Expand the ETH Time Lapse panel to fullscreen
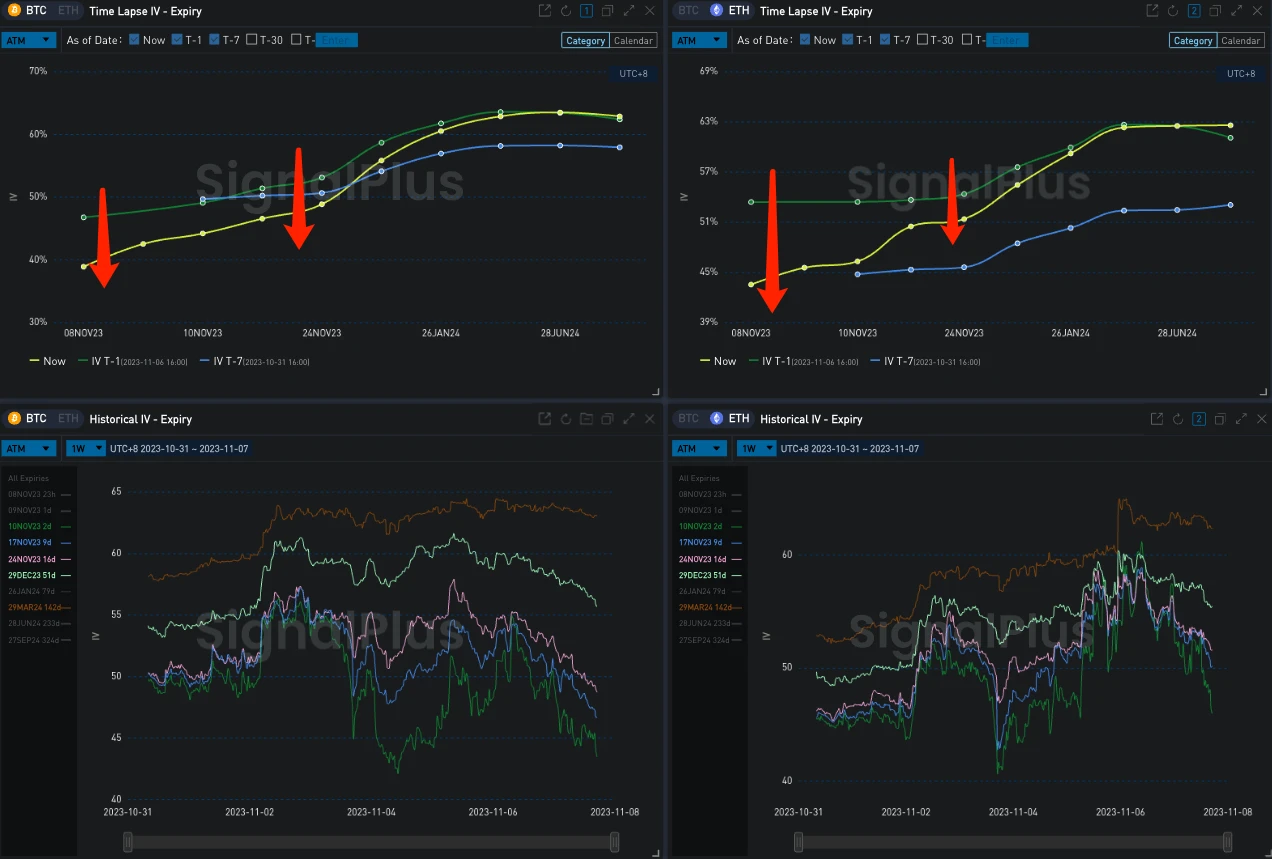This screenshot has width=1272, height=859. tap(1236, 11)
